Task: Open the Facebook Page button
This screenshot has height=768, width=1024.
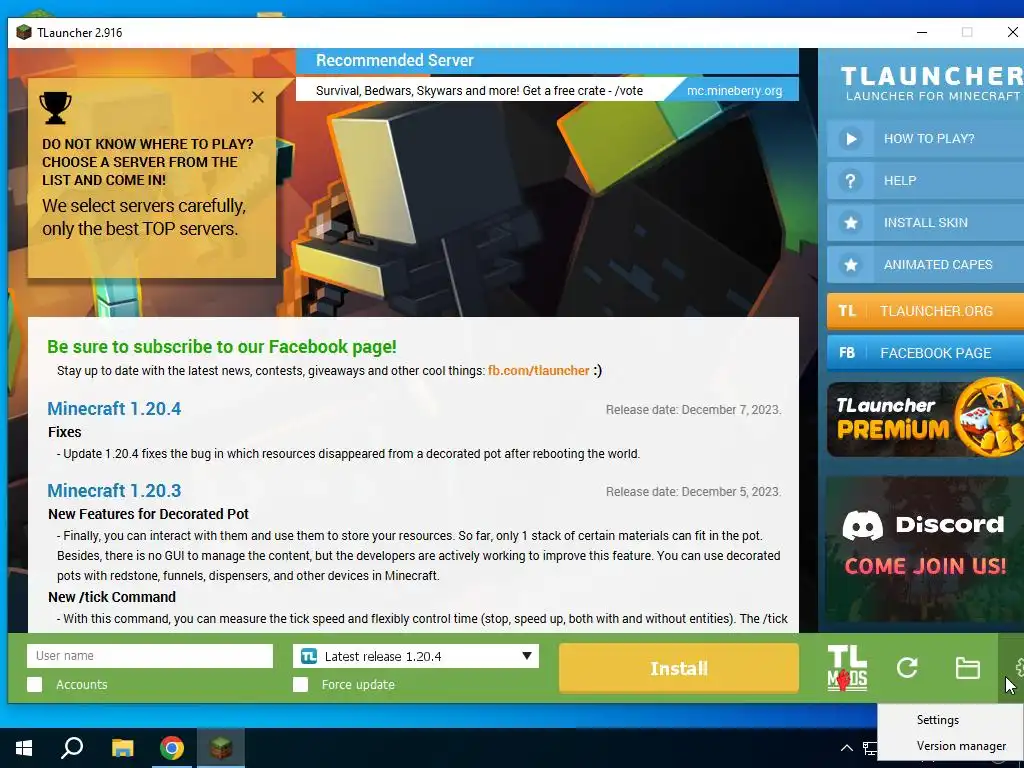Action: click(925, 353)
